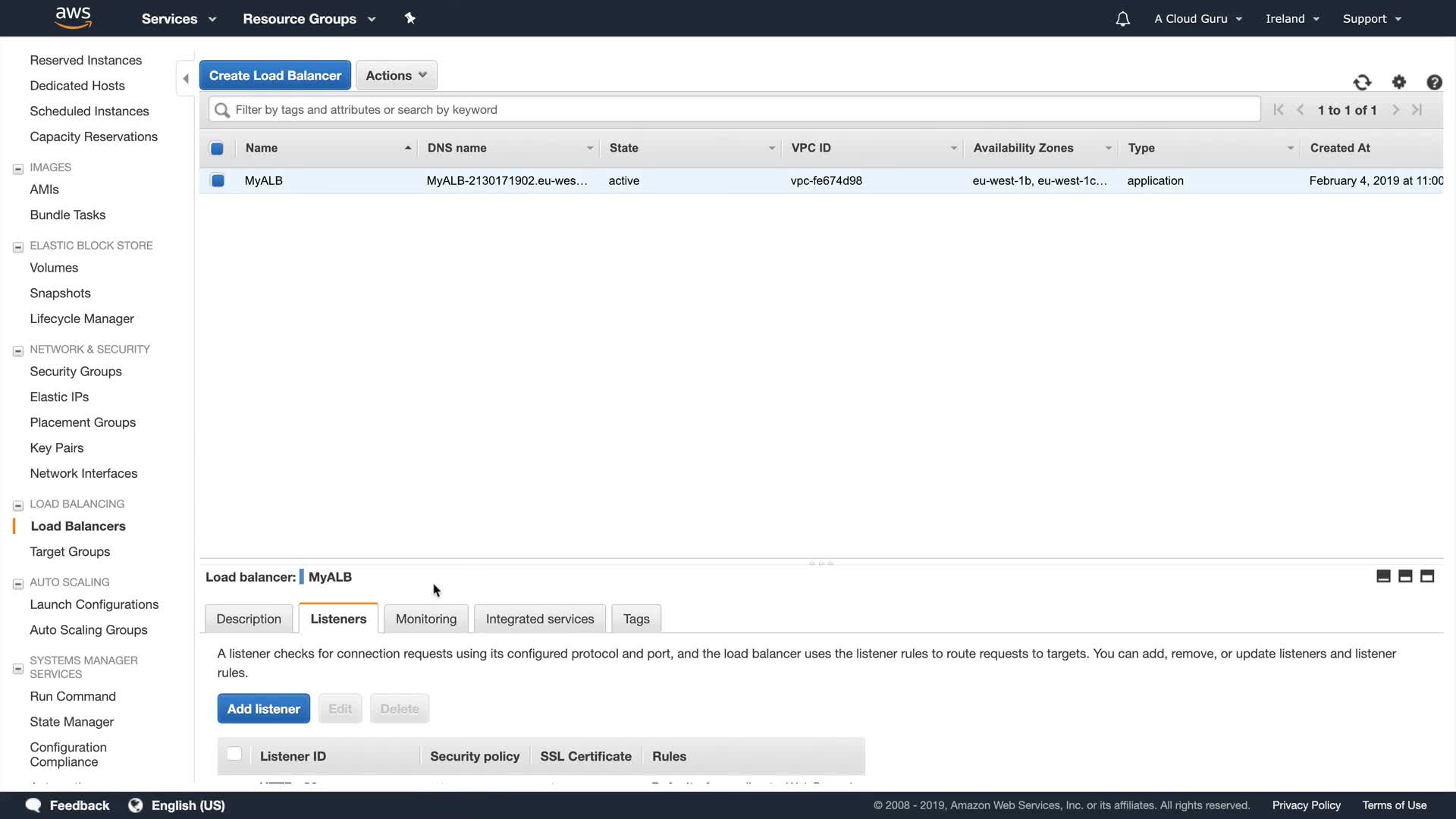This screenshot has width=1456, height=819.
Task: Open the table settings gear icon
Action: pyautogui.click(x=1399, y=82)
